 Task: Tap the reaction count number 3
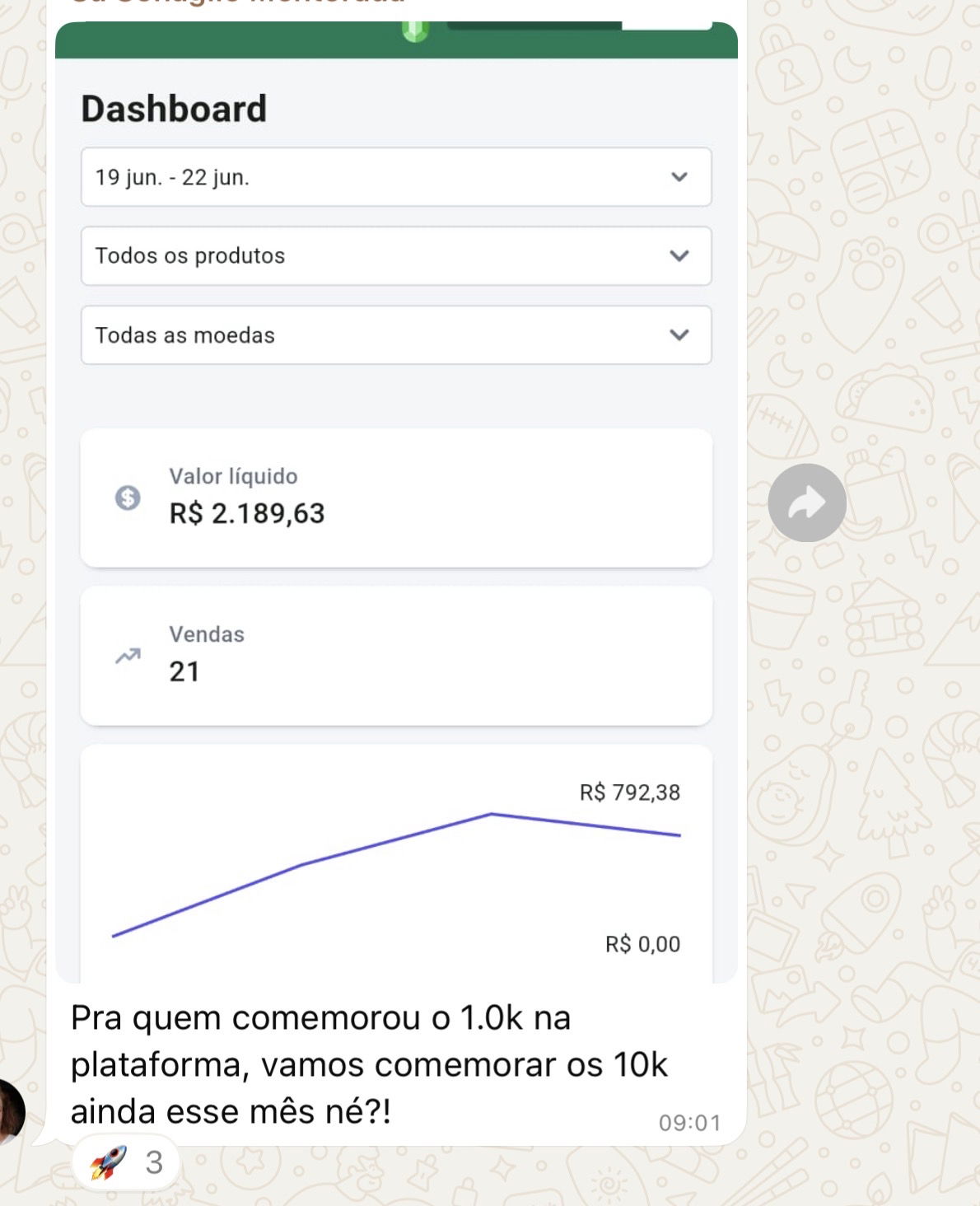(x=154, y=1162)
